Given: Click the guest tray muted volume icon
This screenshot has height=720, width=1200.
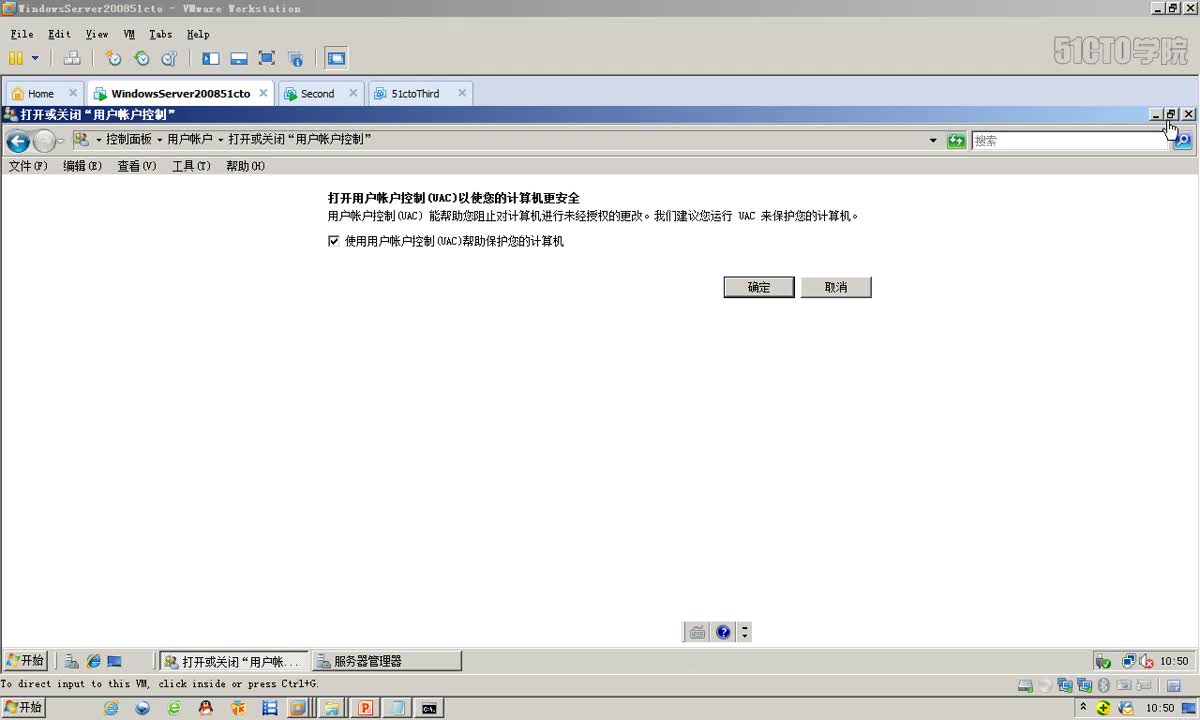Looking at the screenshot, I should coord(1147,661).
